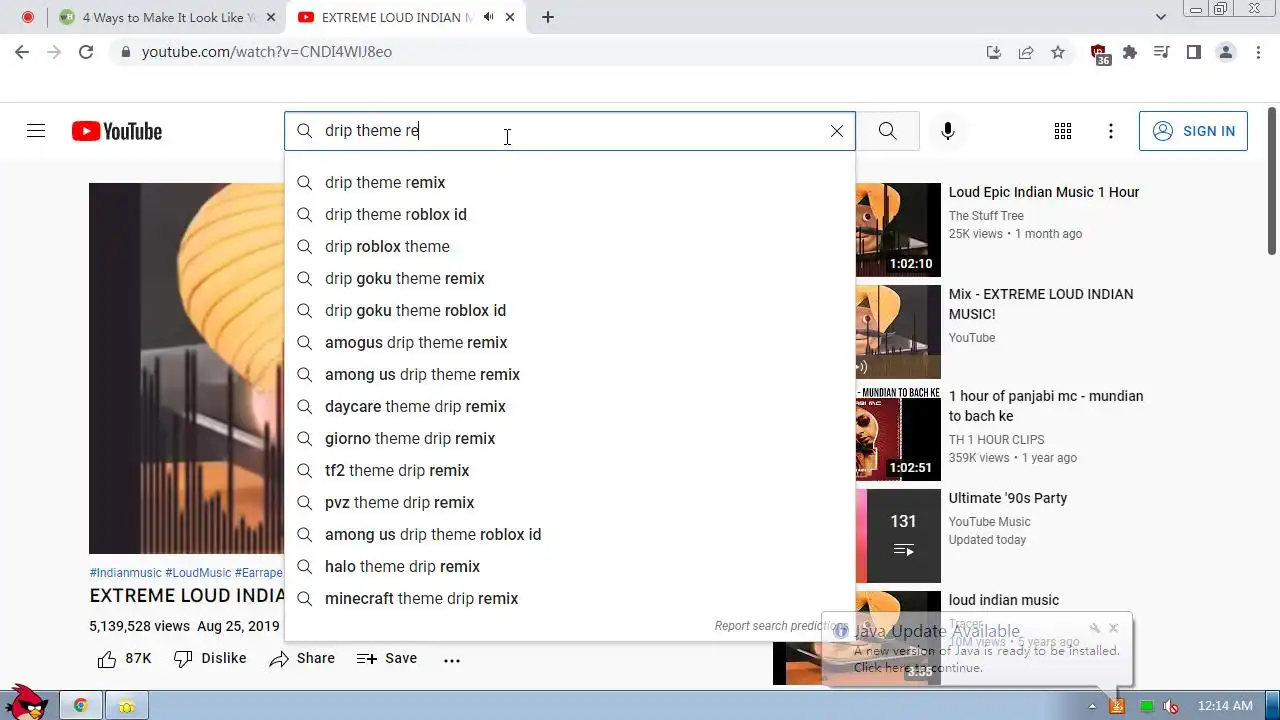Expand the tab search chevron
This screenshot has width=1280, height=720.
(1161, 17)
